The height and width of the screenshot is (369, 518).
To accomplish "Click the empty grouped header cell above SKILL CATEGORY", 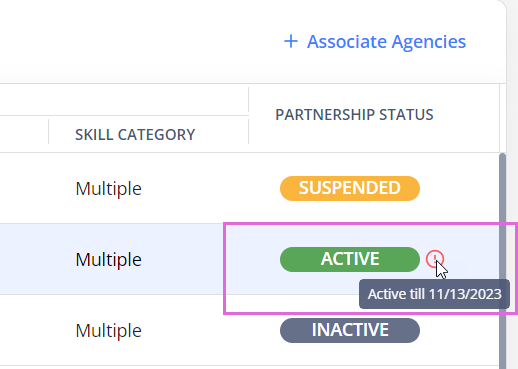I will 124,100.
